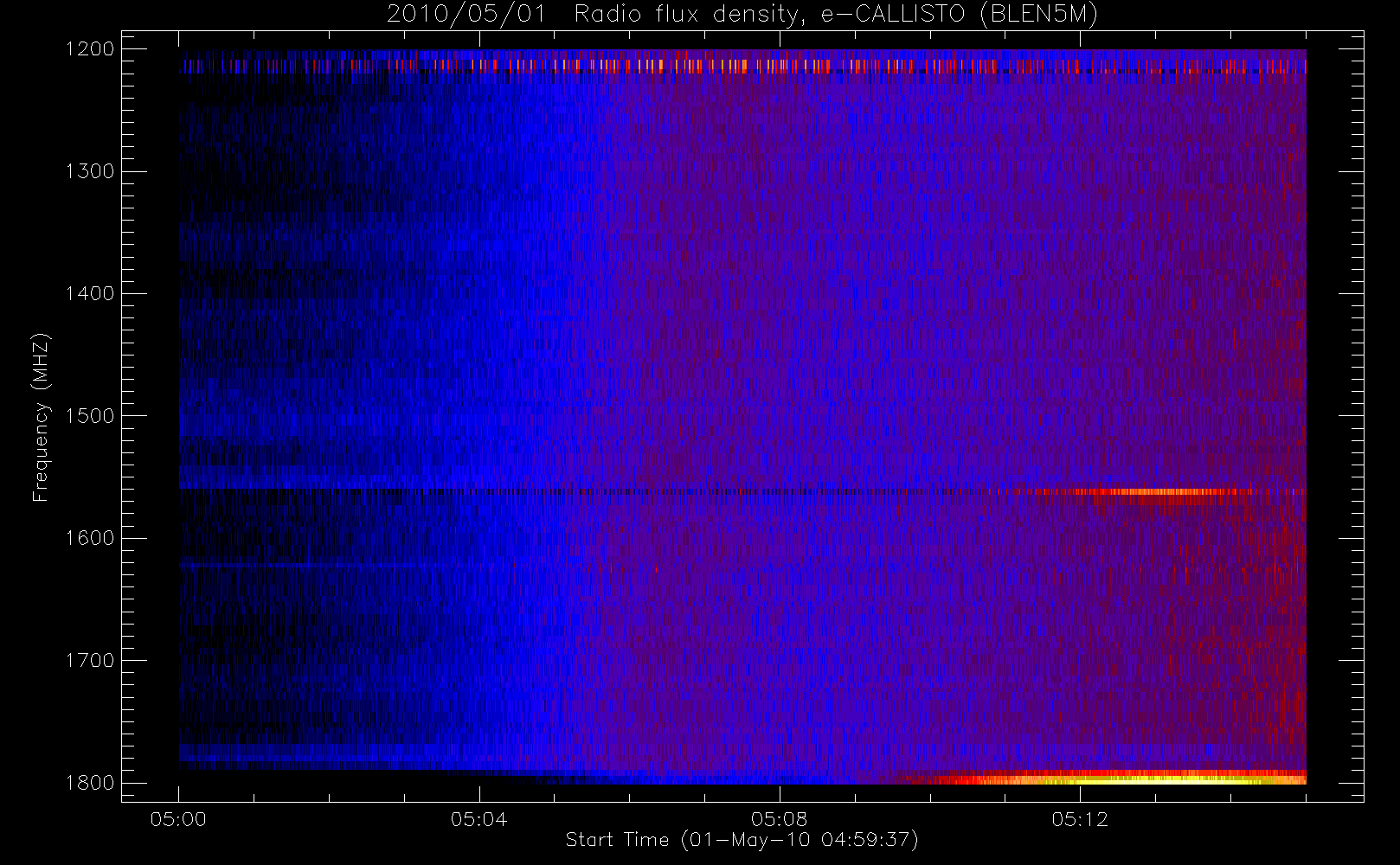Screen dimensions: 1400x865
Task: Click the plot title 'Radio flux density, e-CALLISTO (BLEN5M)'
Action: (836, 15)
